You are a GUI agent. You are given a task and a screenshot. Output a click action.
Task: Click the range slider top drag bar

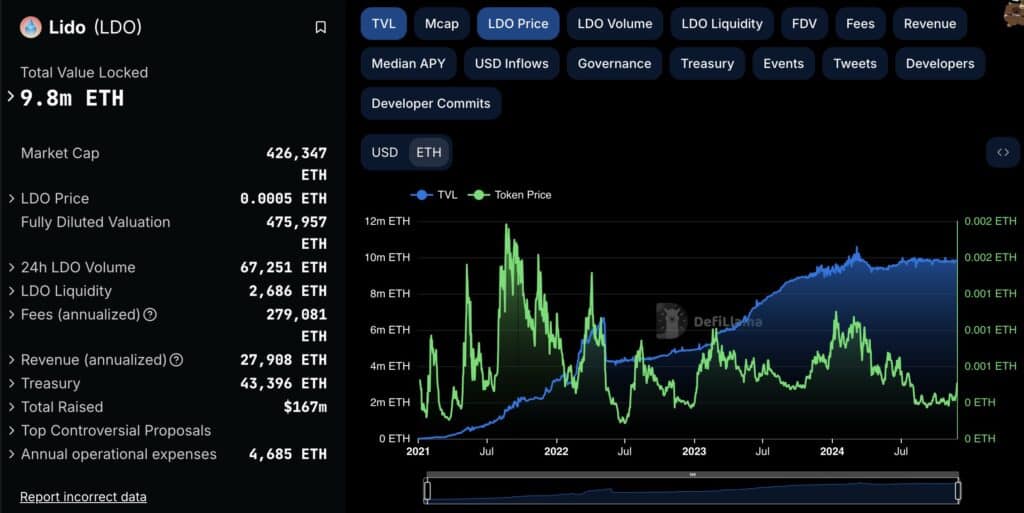692,475
